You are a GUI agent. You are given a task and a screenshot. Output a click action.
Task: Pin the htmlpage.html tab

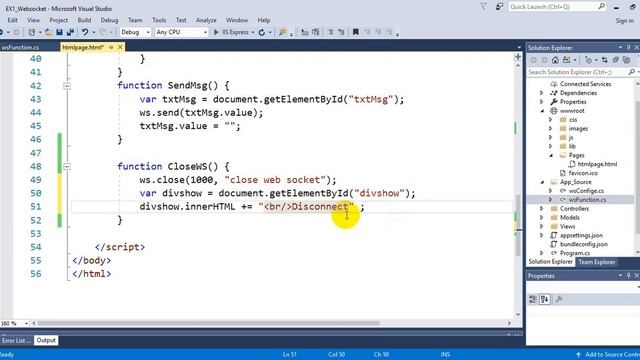tap(111, 47)
